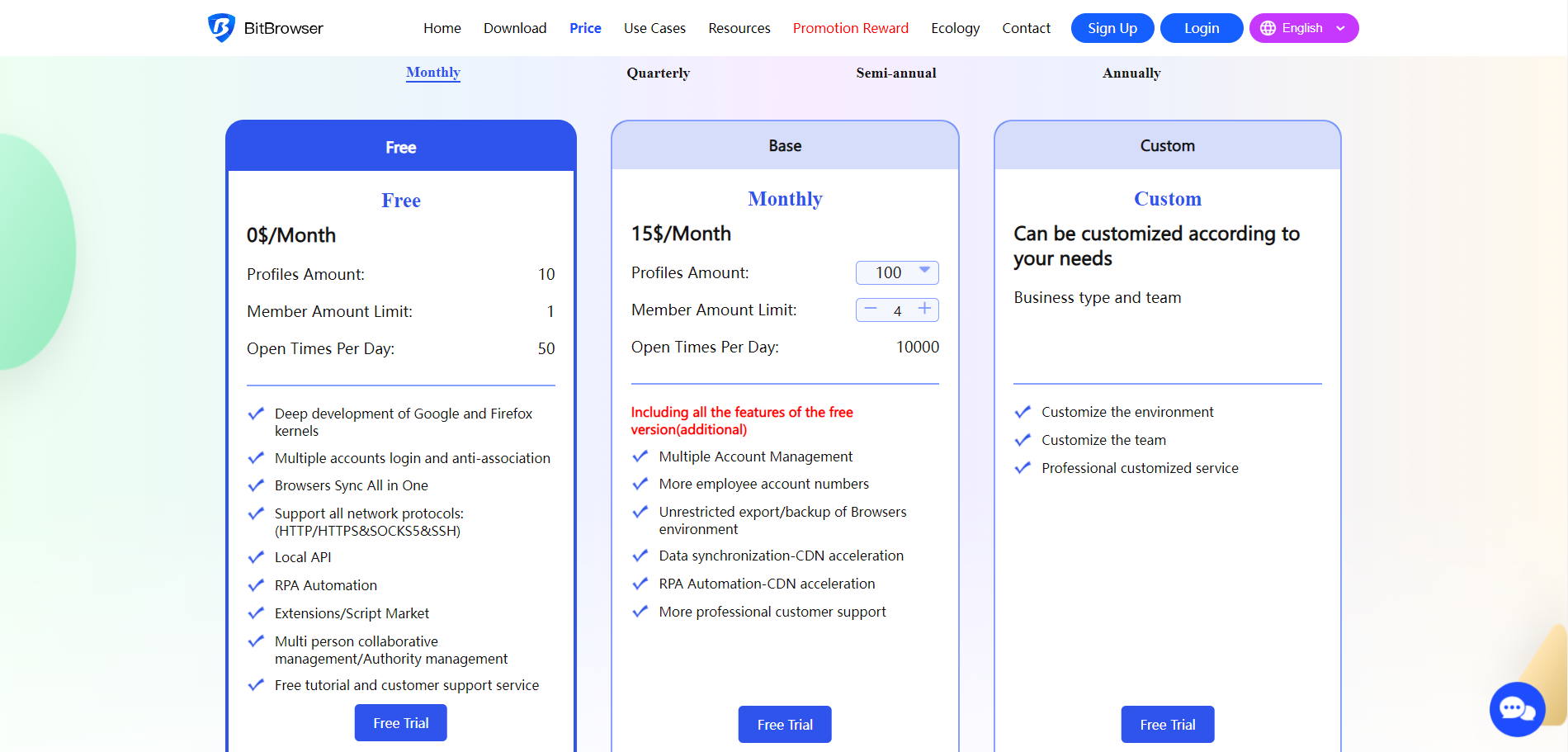1568x752 pixels.
Task: Click the Sign Up button
Action: [x=1112, y=28]
